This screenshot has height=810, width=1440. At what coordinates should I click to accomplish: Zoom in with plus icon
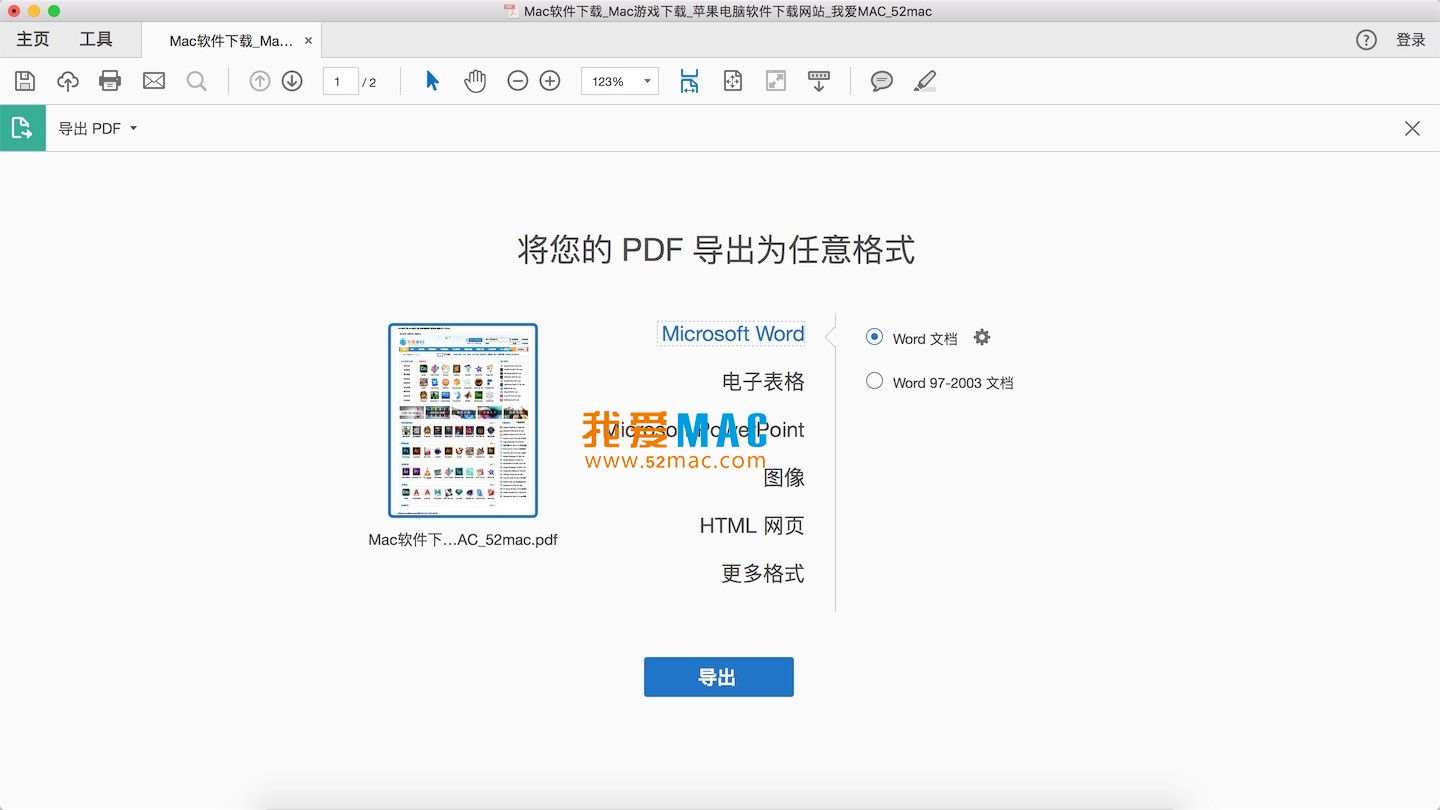pyautogui.click(x=550, y=81)
